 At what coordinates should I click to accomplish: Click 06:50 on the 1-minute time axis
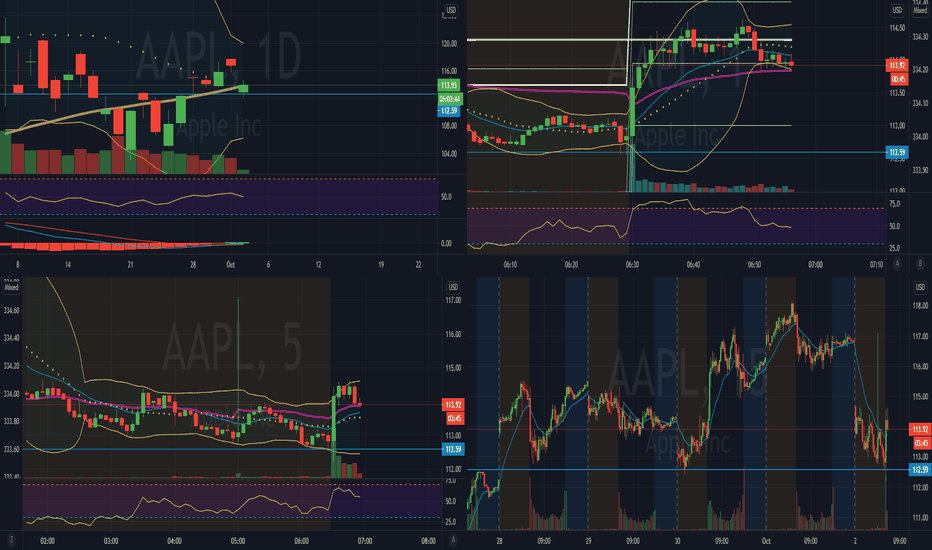pyautogui.click(x=754, y=265)
